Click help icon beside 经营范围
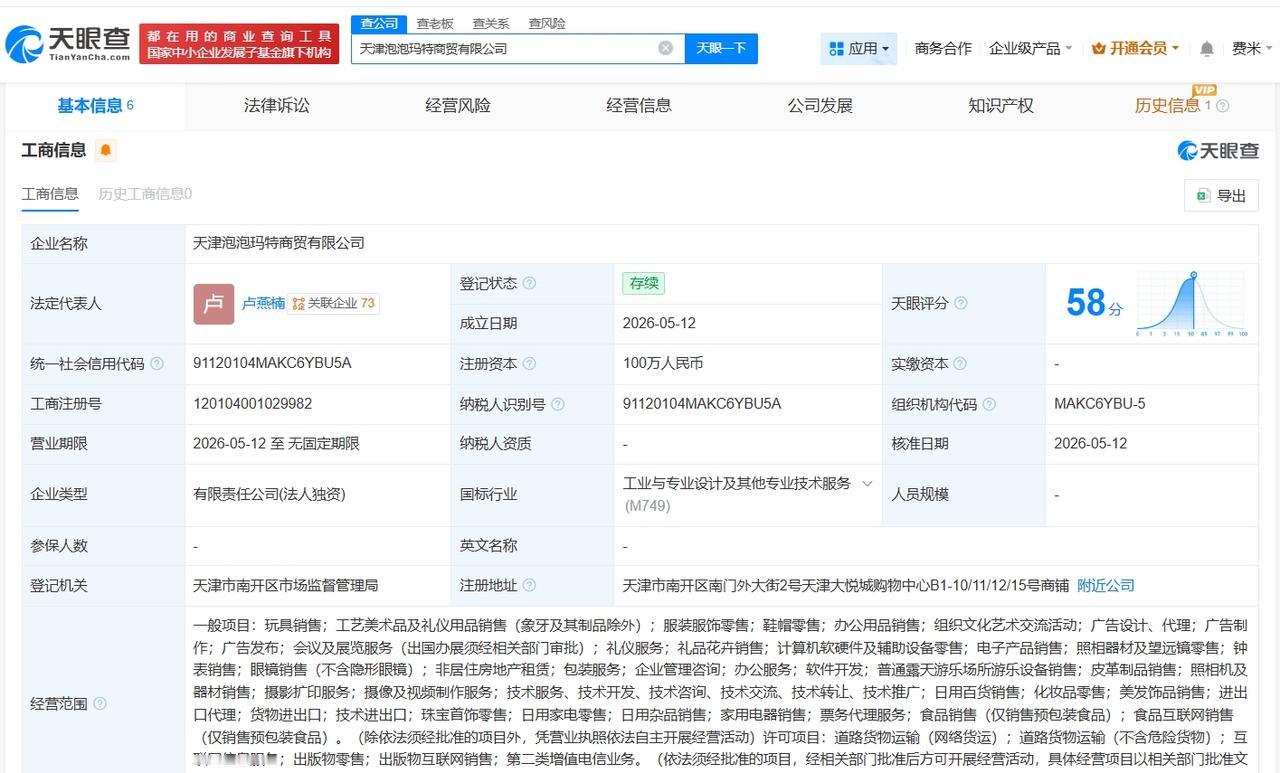 (x=100, y=704)
